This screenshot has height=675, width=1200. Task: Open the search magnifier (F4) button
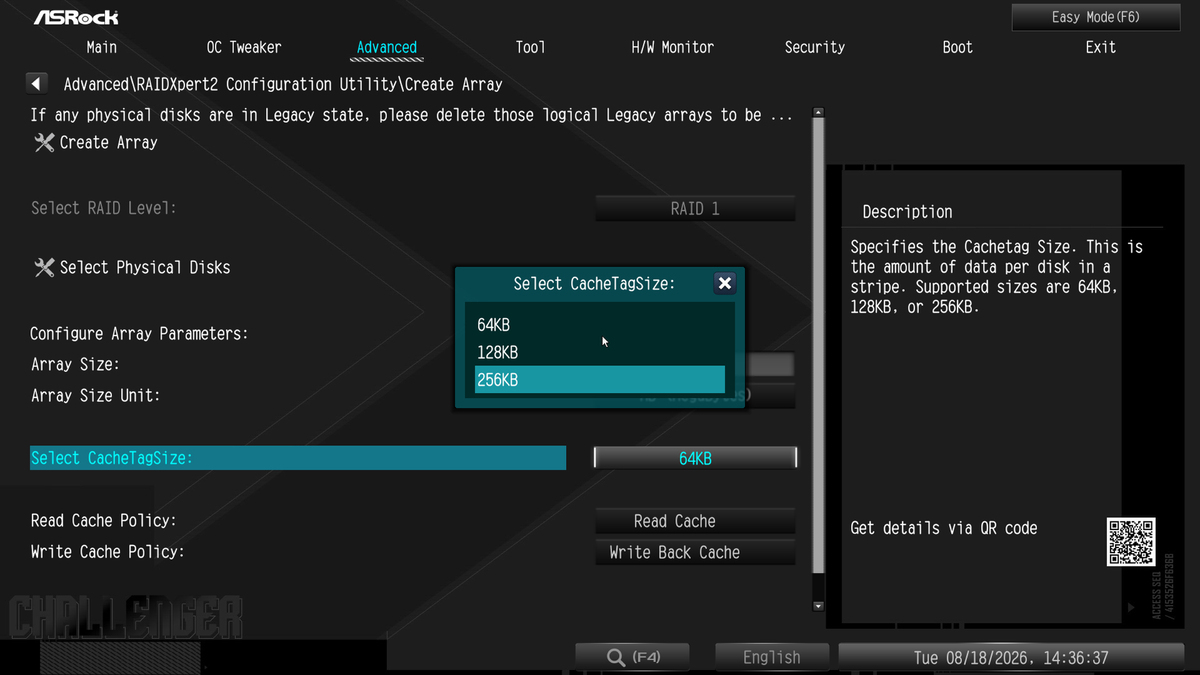pos(634,657)
